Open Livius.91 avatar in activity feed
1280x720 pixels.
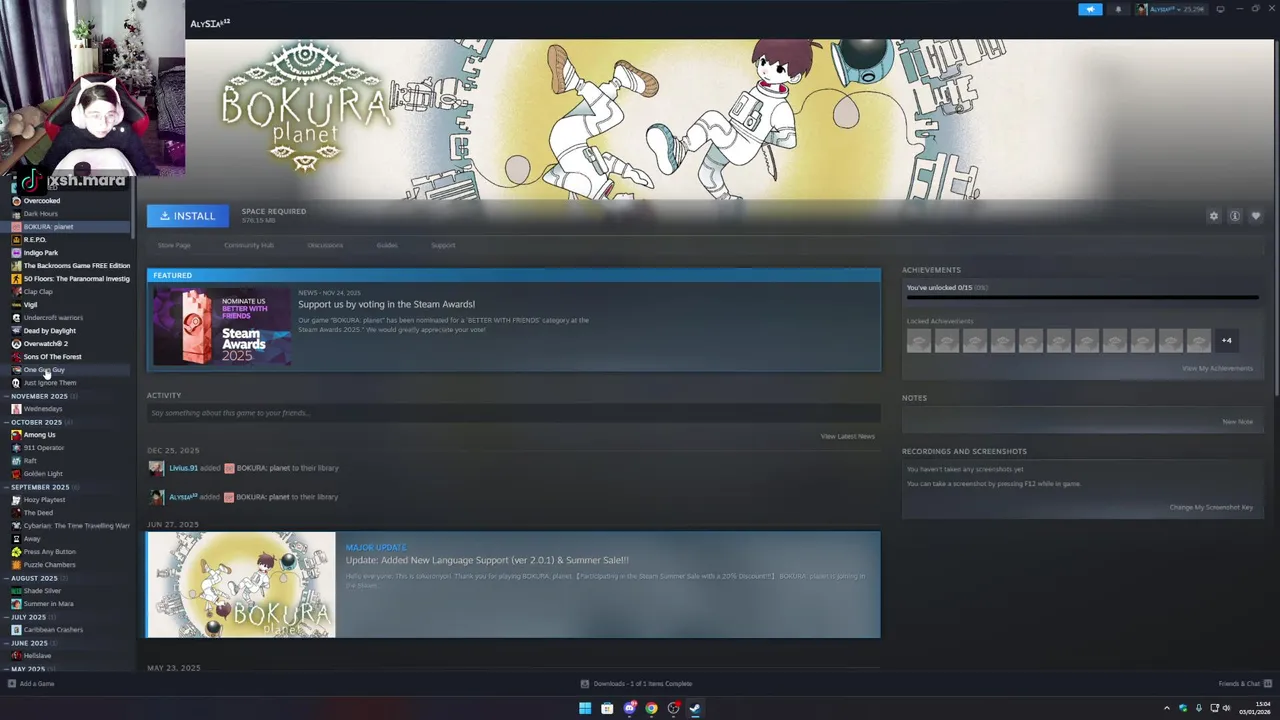tap(156, 468)
